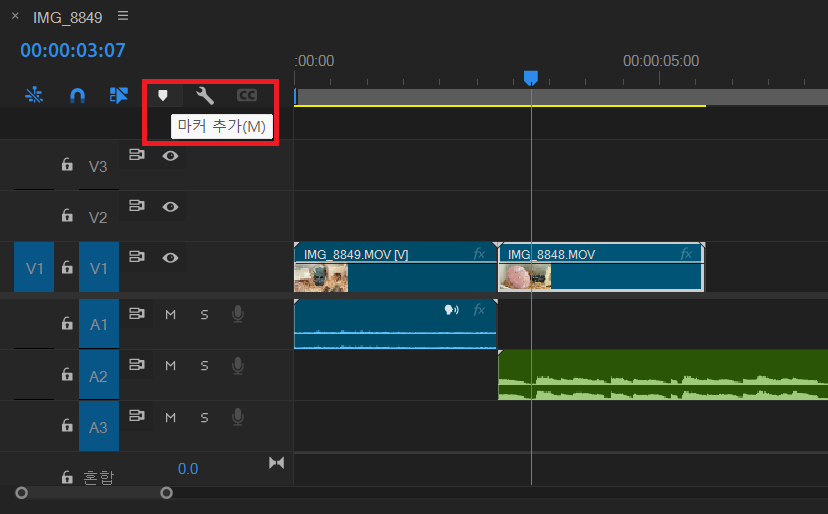Toggle lock on track V1
Image resolution: width=828 pixels, height=514 pixels.
click(67, 267)
